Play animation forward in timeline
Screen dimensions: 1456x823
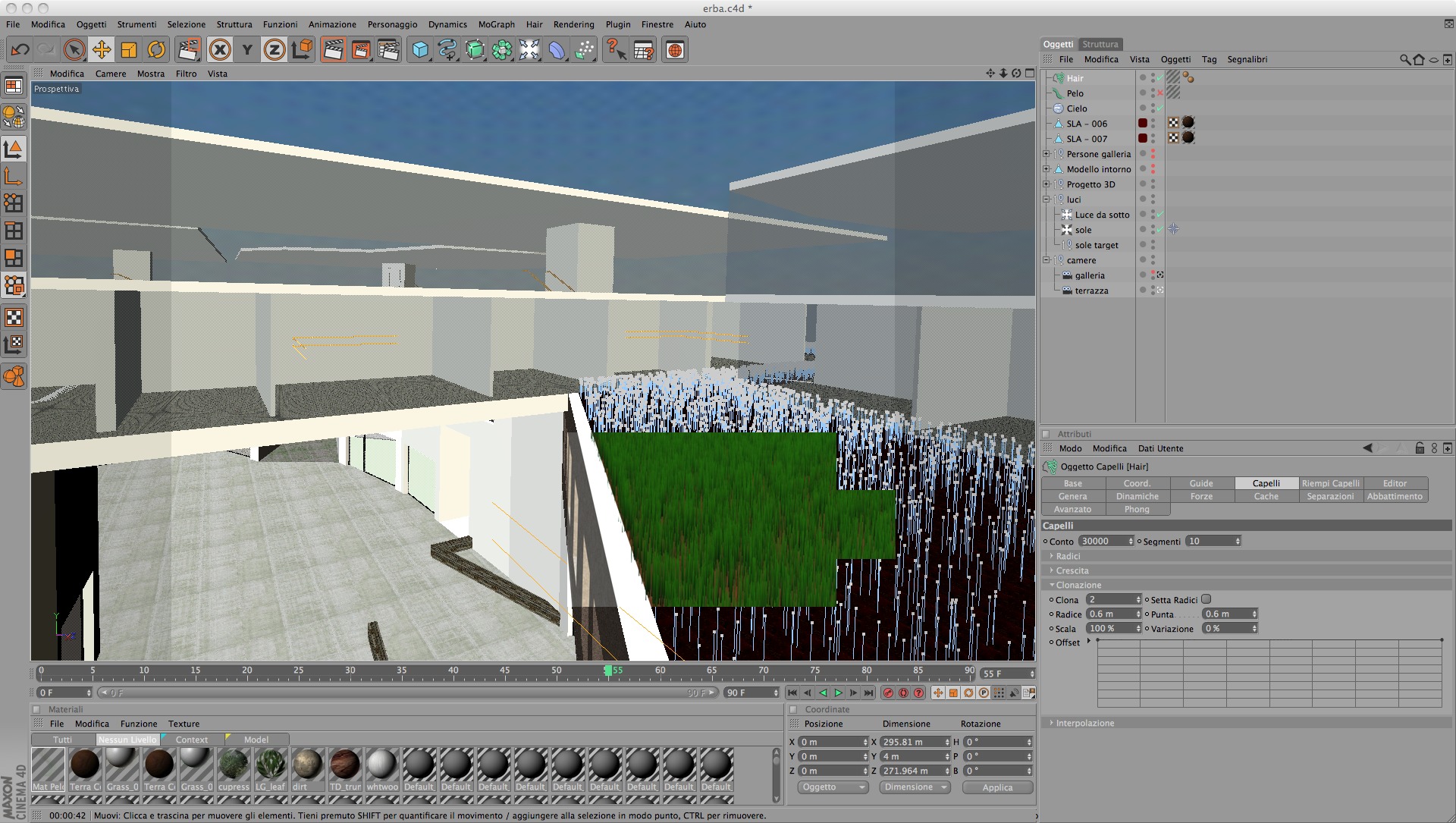click(x=838, y=693)
